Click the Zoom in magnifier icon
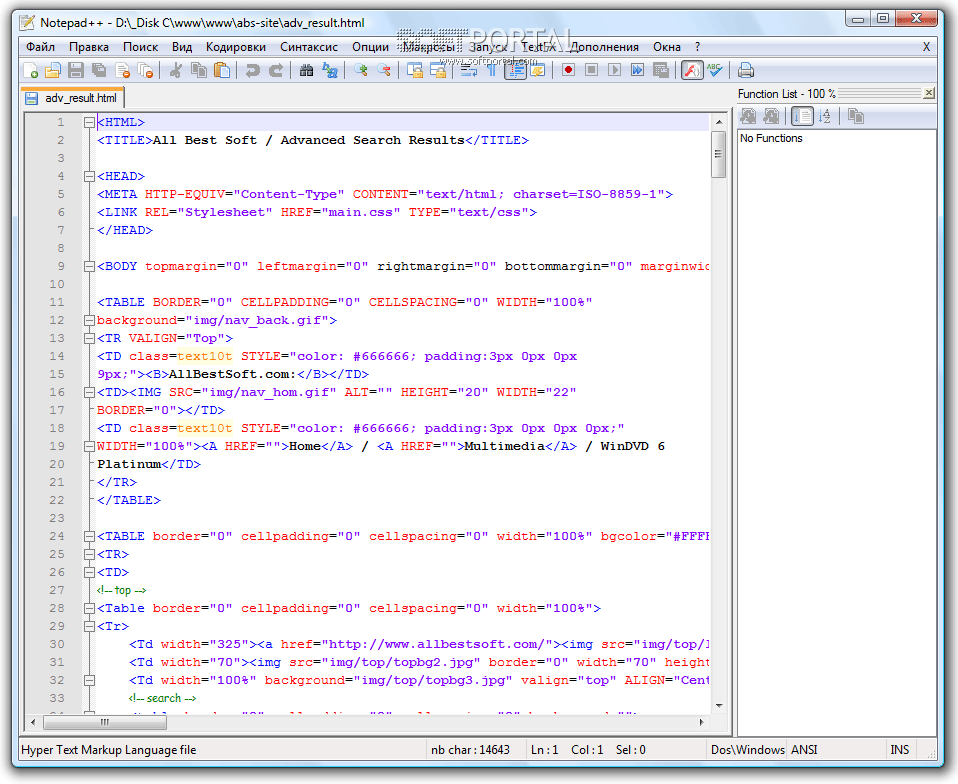The height and width of the screenshot is (784, 958). click(360, 70)
